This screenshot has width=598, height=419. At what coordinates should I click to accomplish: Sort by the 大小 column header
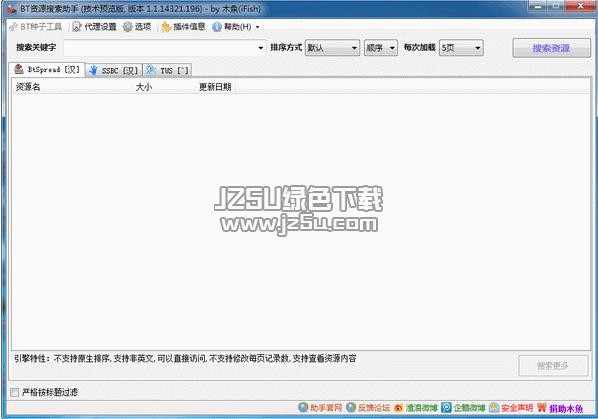(164, 87)
